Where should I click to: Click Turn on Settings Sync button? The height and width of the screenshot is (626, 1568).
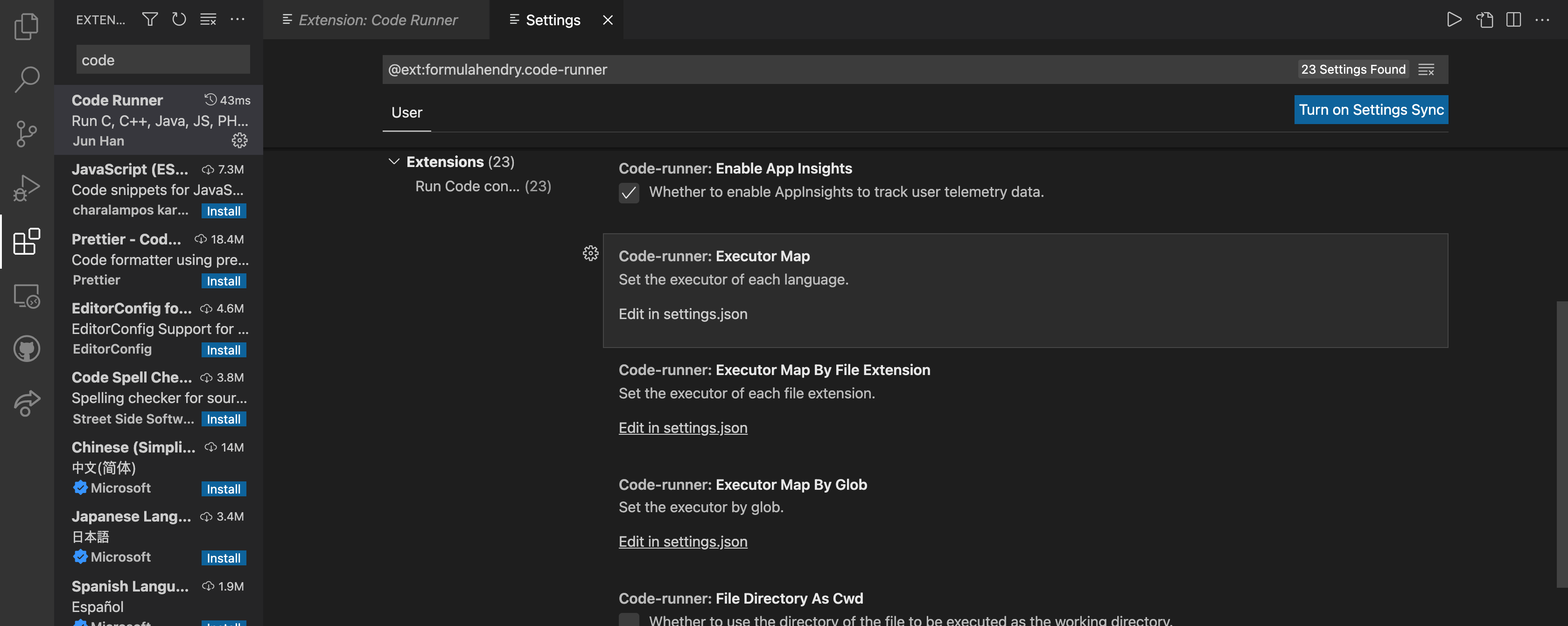coord(1370,110)
